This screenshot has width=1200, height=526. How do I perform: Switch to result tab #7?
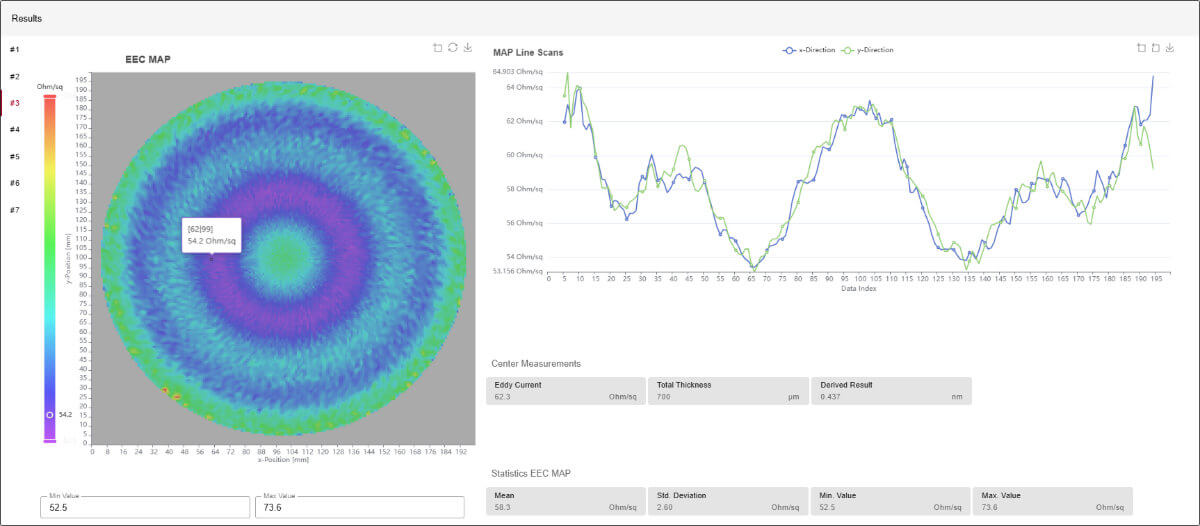14,210
